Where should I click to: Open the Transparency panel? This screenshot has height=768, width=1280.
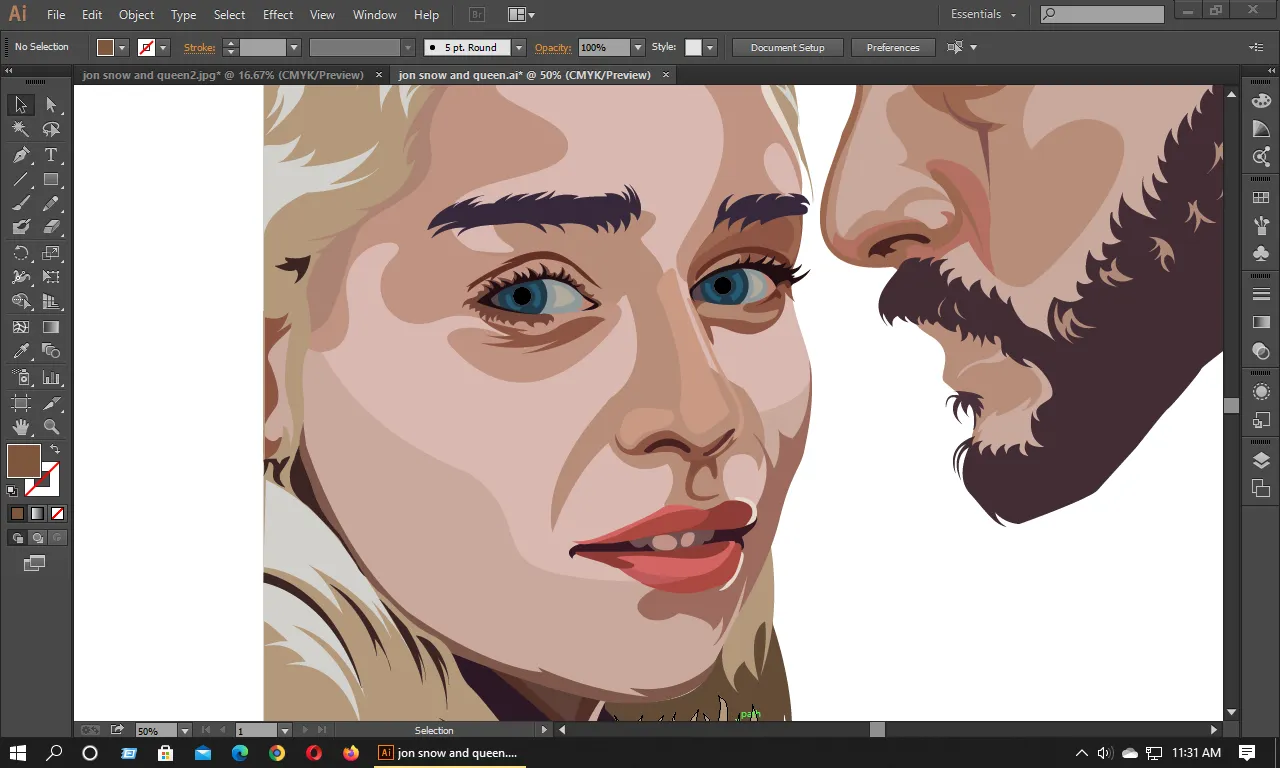point(1261,351)
